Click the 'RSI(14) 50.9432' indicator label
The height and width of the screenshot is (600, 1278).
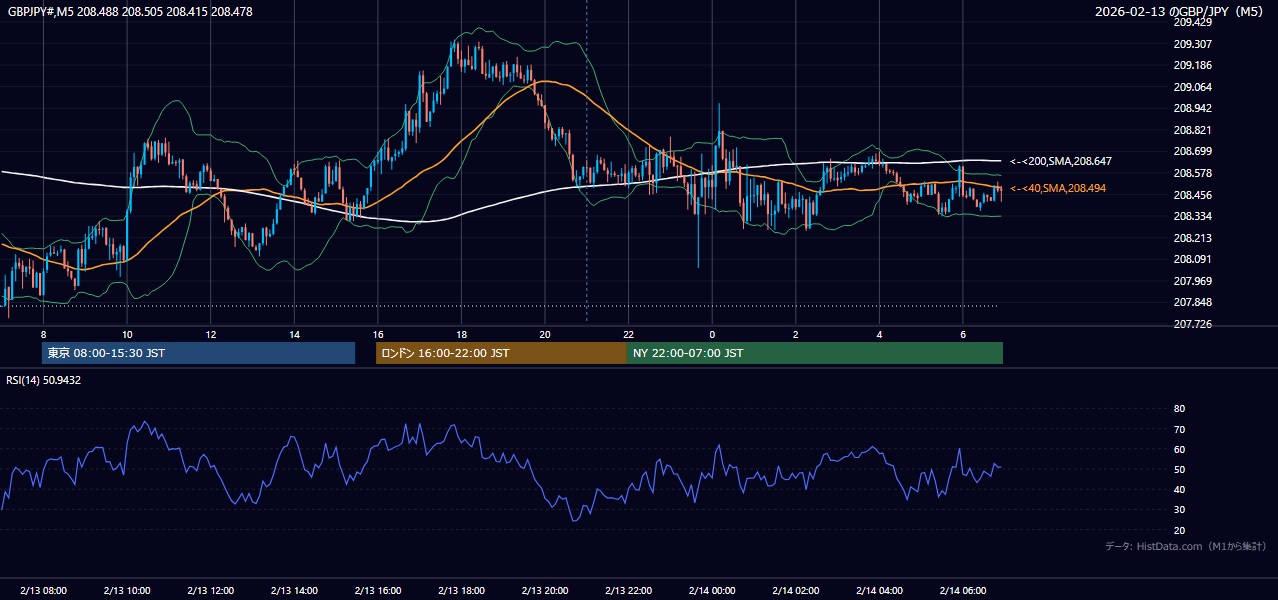tap(44, 380)
